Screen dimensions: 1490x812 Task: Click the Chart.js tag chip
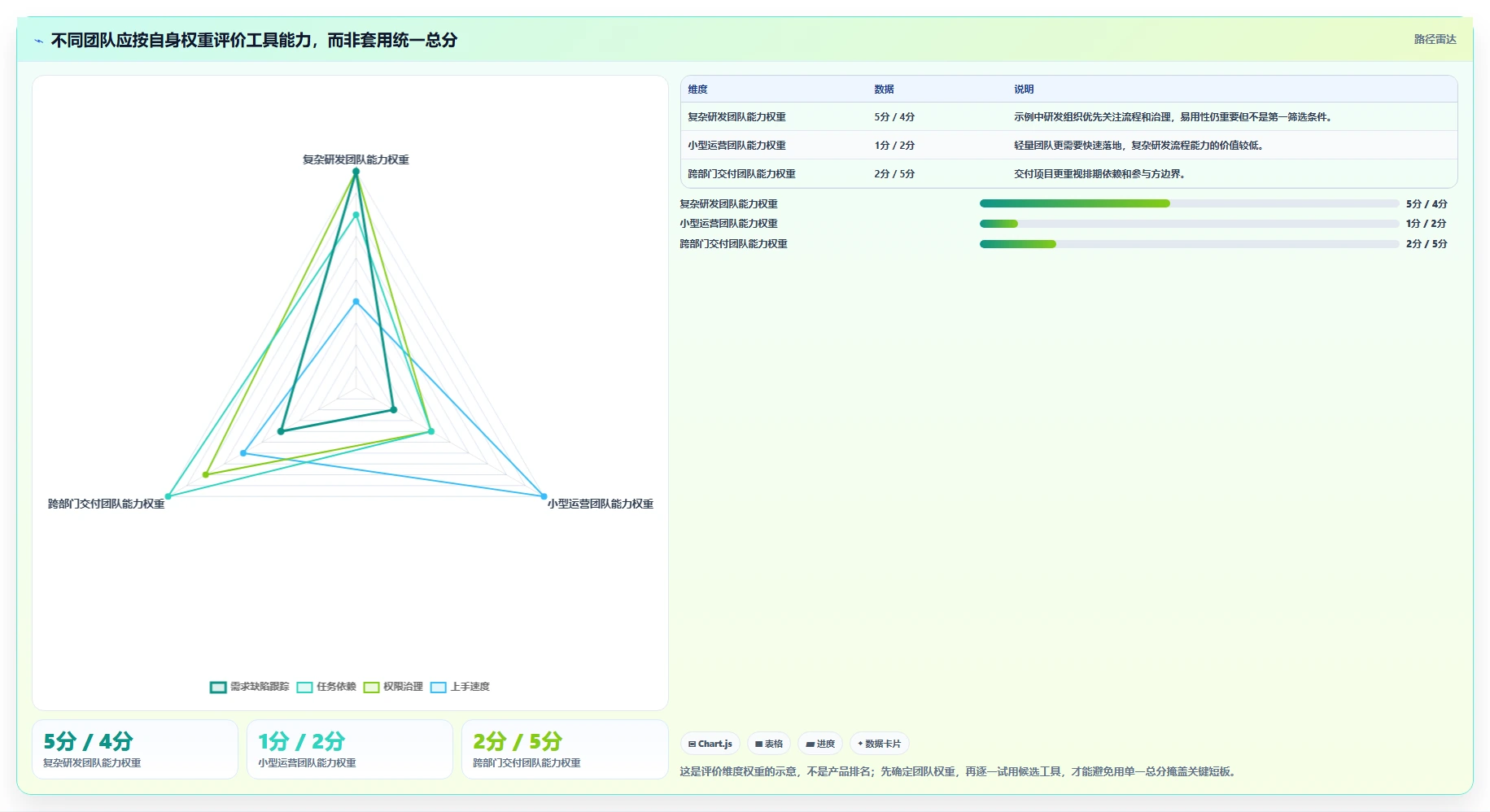pyautogui.click(x=710, y=744)
